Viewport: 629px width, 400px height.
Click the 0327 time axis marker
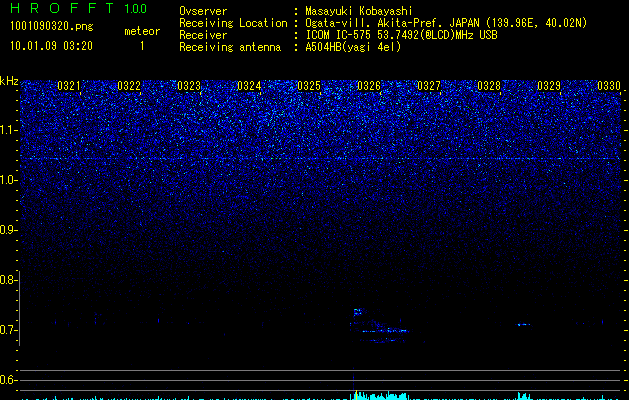point(428,86)
